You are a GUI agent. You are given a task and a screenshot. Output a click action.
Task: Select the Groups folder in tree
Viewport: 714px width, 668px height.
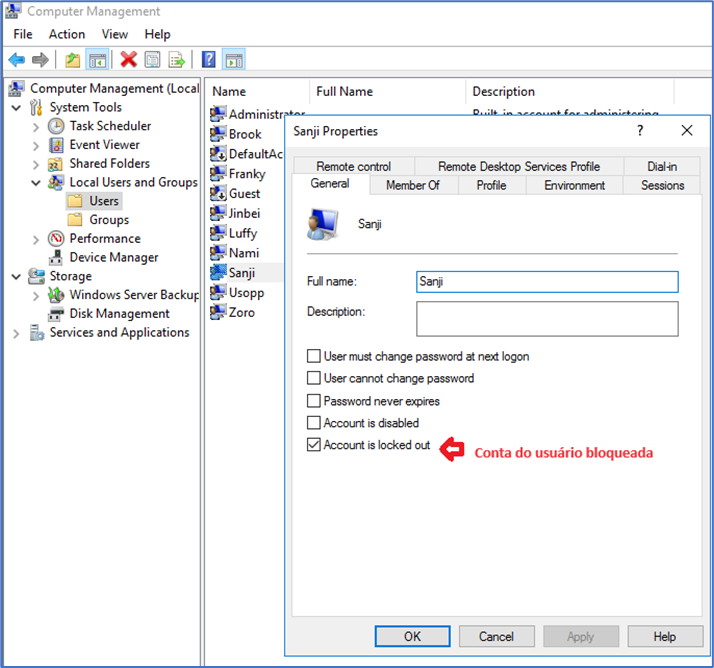pyautogui.click(x=108, y=220)
